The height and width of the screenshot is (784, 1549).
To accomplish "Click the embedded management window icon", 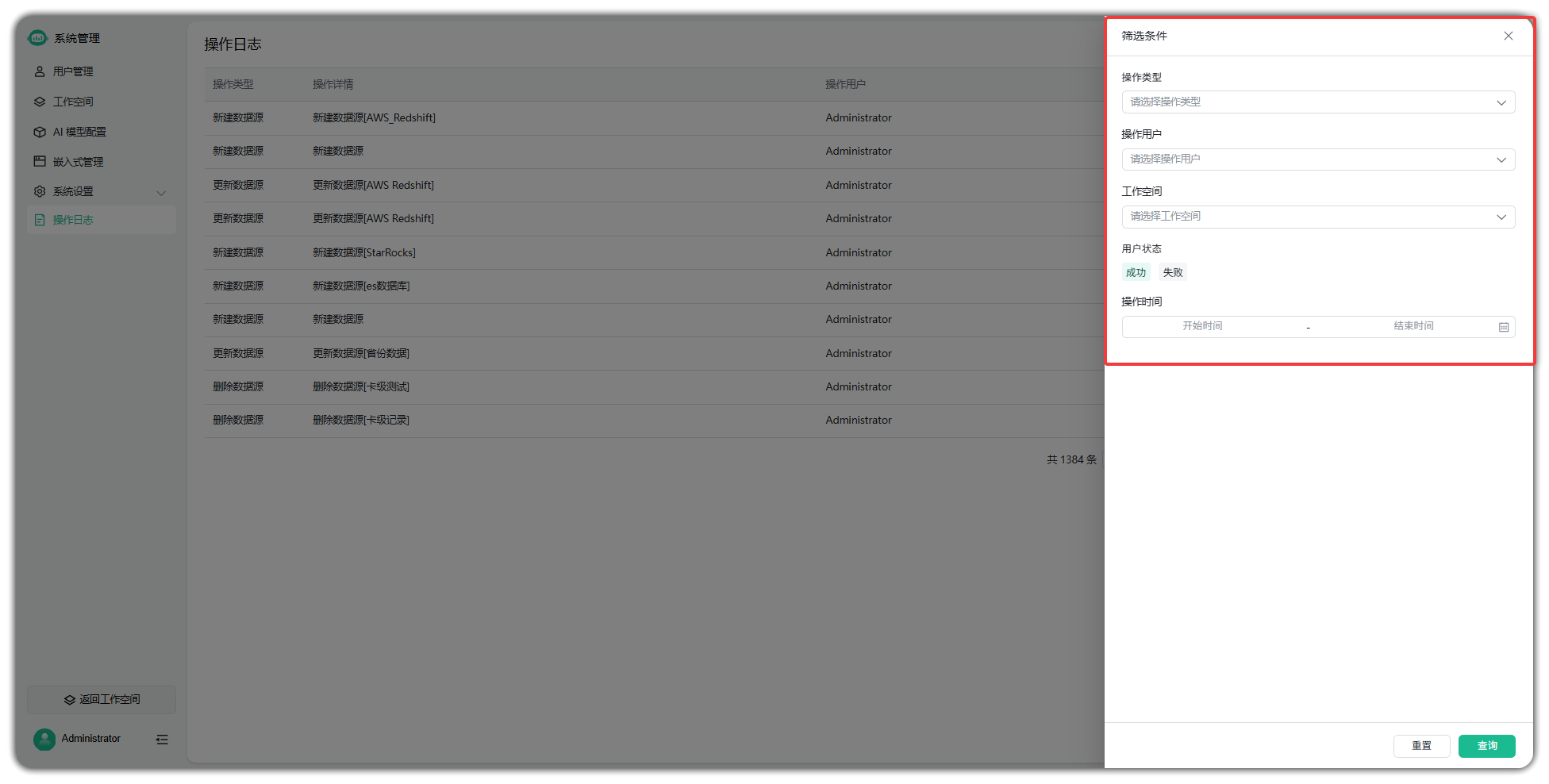I will coord(40,161).
